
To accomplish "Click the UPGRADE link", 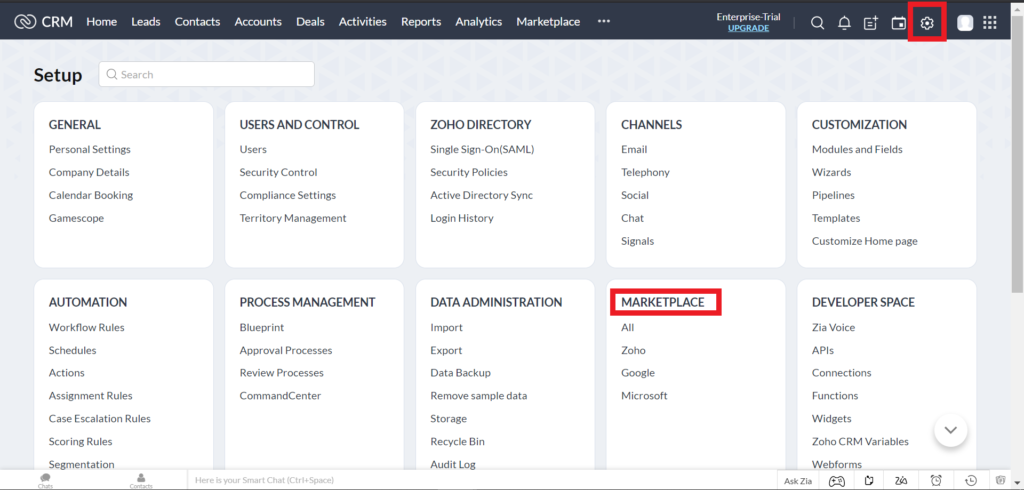I will tap(748, 29).
